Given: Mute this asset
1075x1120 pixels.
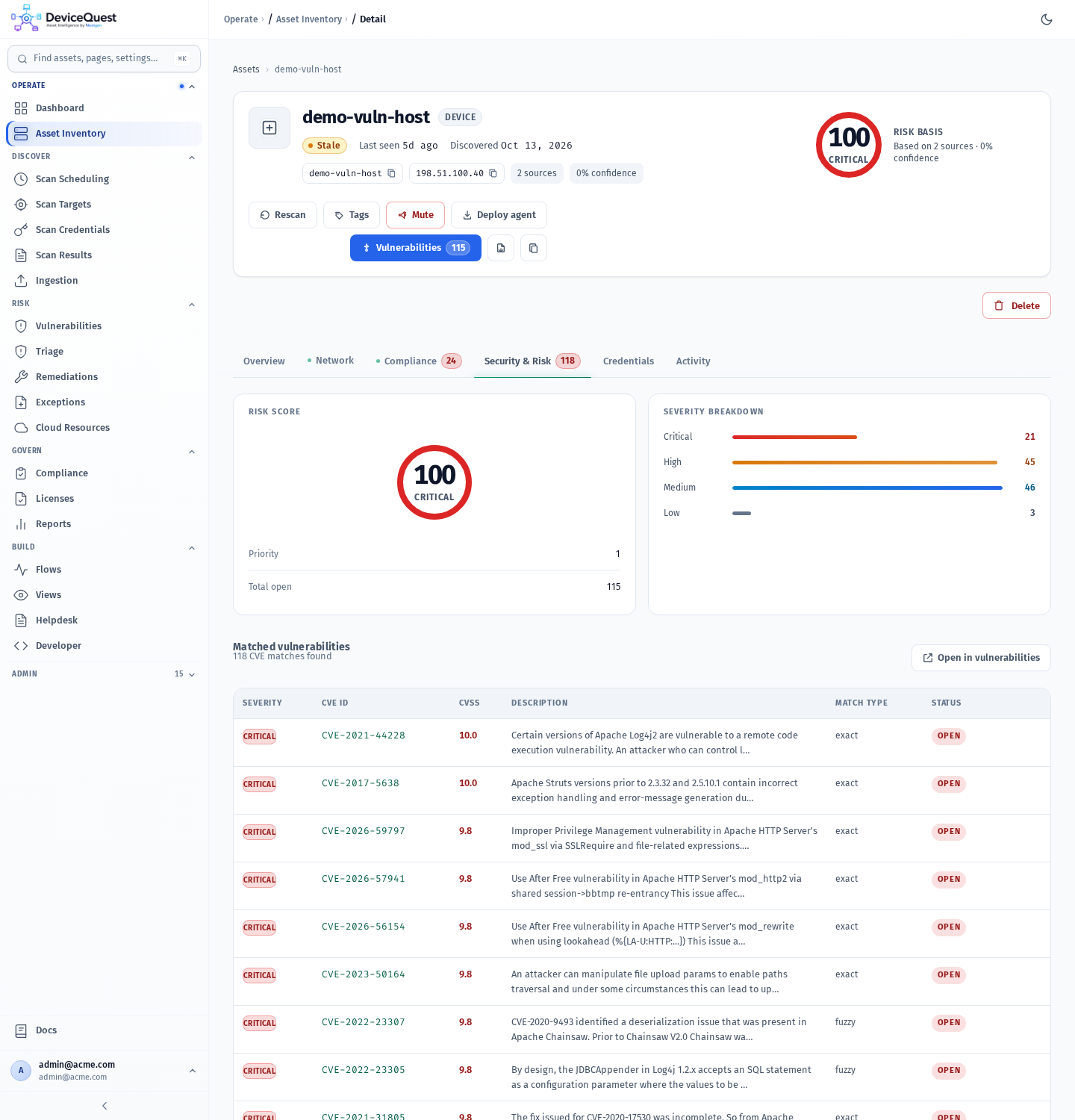Looking at the screenshot, I should pyautogui.click(x=416, y=215).
